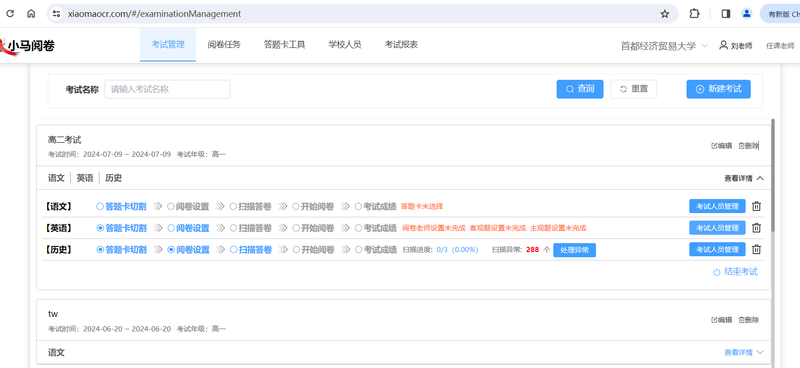Bookmark this page with star icon

pyautogui.click(x=664, y=14)
